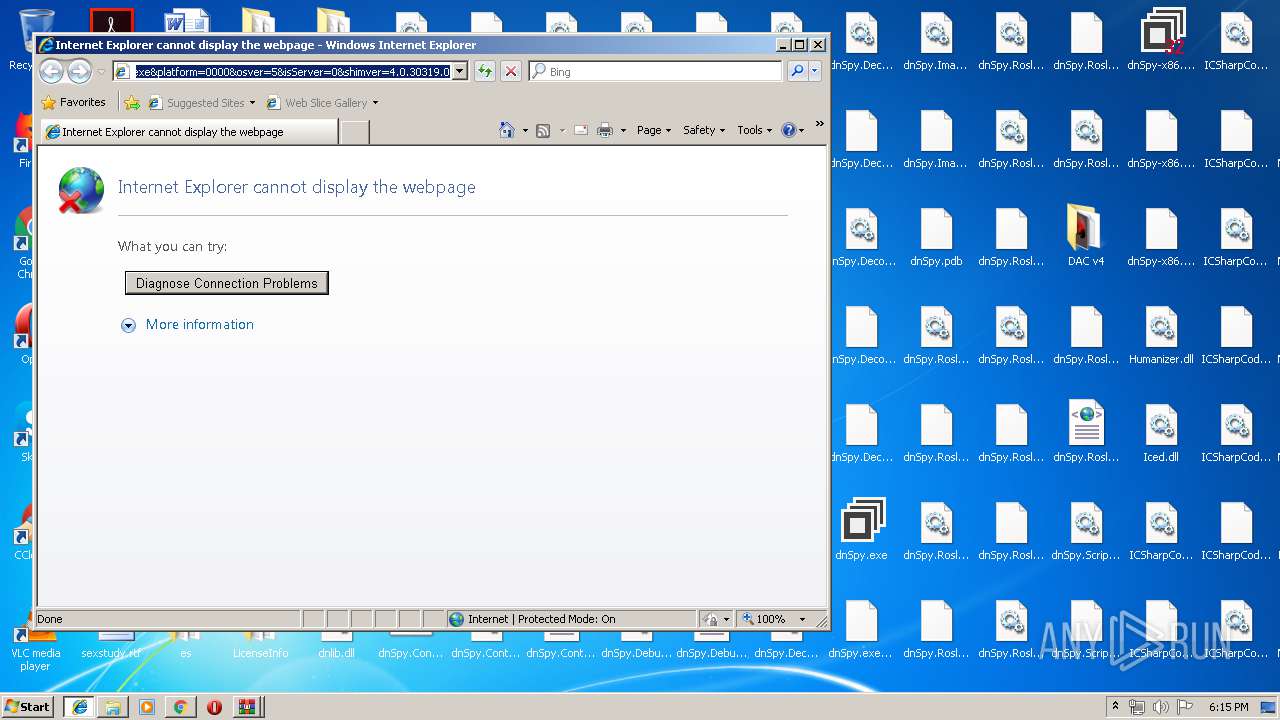Viewport: 1280px width, 720px height.
Task: Go forward with the Forward arrow button
Action: coord(79,71)
